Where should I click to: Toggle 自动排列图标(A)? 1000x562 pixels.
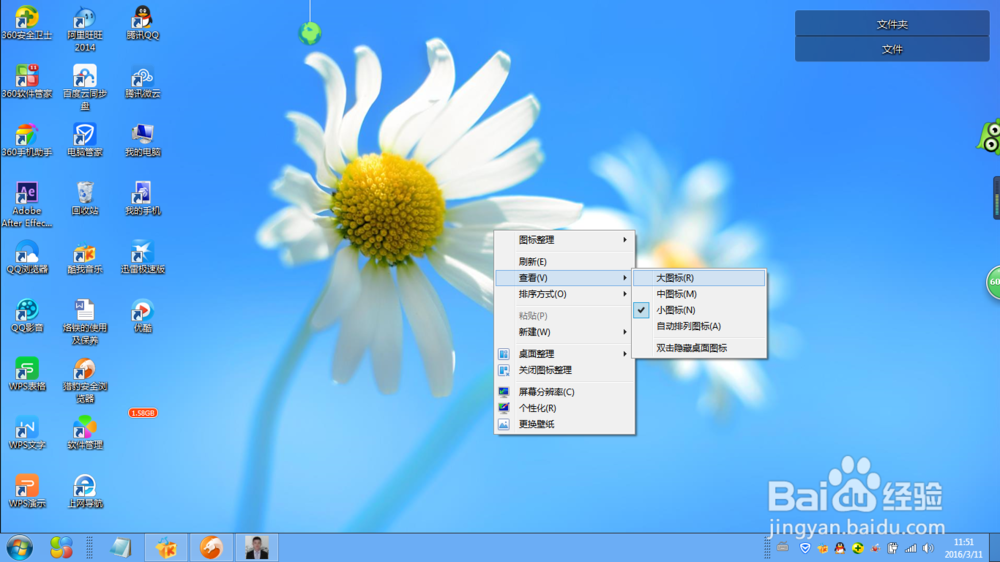(x=700, y=326)
